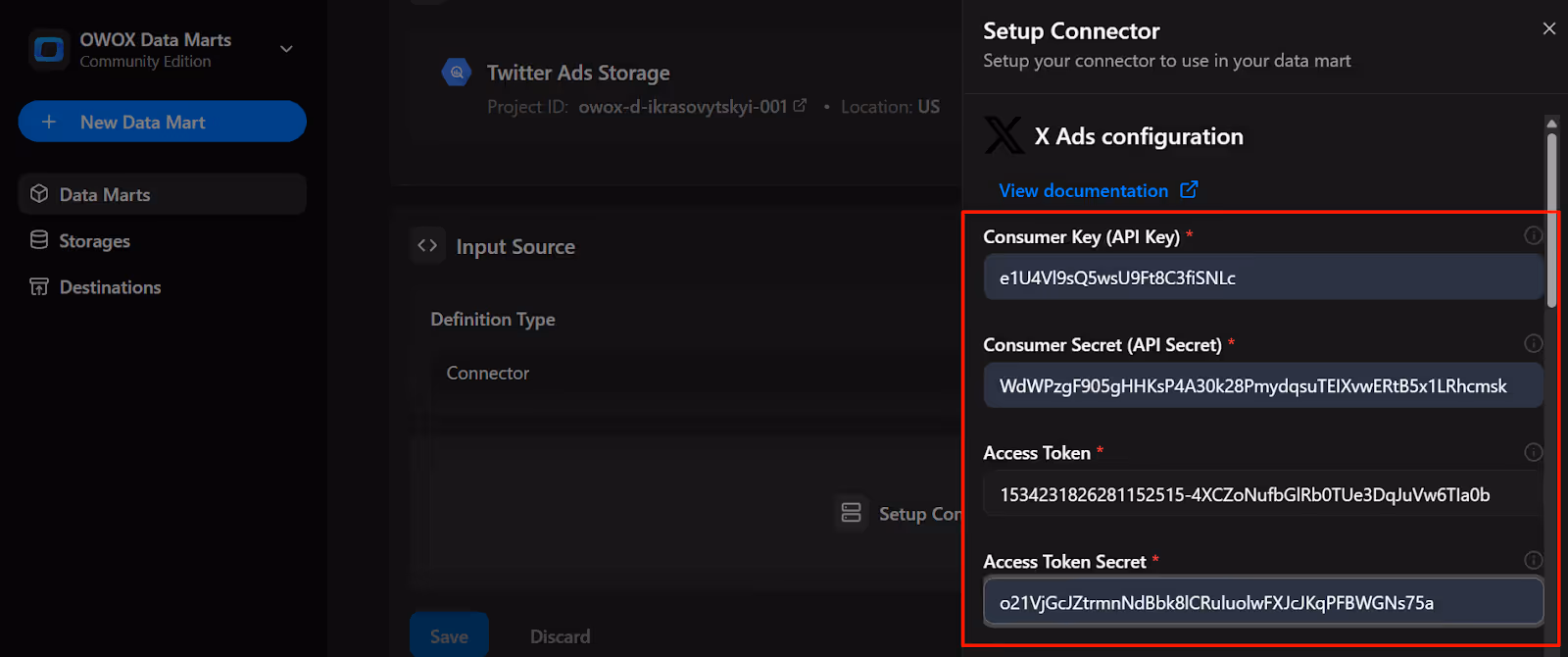Click the Community Edition label
Screen dimensions: 1568x657
pyautogui.click(x=145, y=62)
